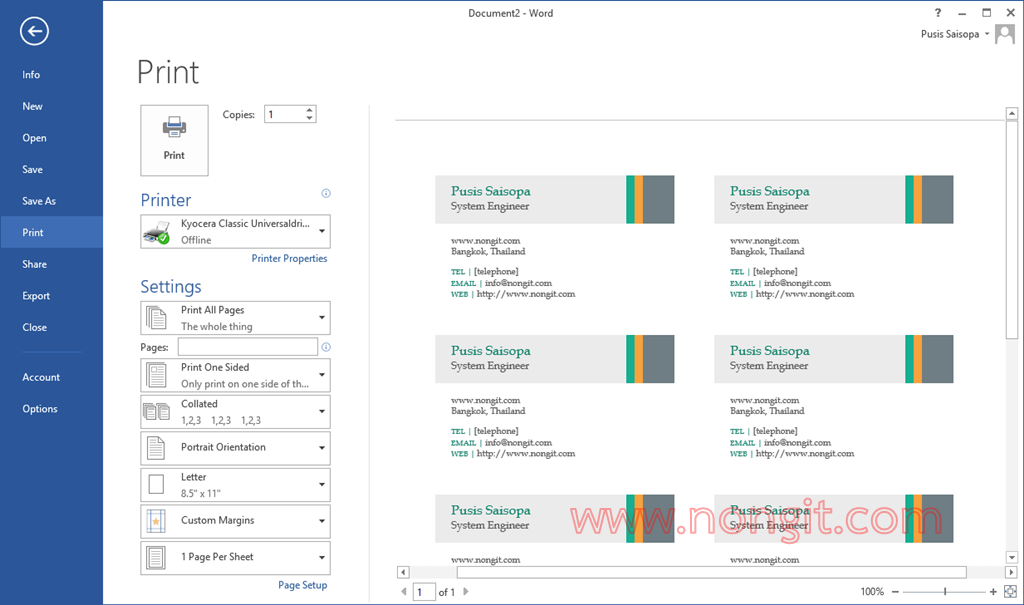Click the Print button with printer icon
Image resolution: width=1024 pixels, height=605 pixels.
174,140
